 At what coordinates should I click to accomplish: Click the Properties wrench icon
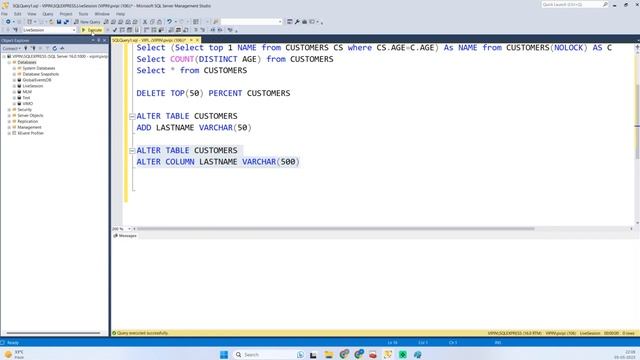coord(297,22)
